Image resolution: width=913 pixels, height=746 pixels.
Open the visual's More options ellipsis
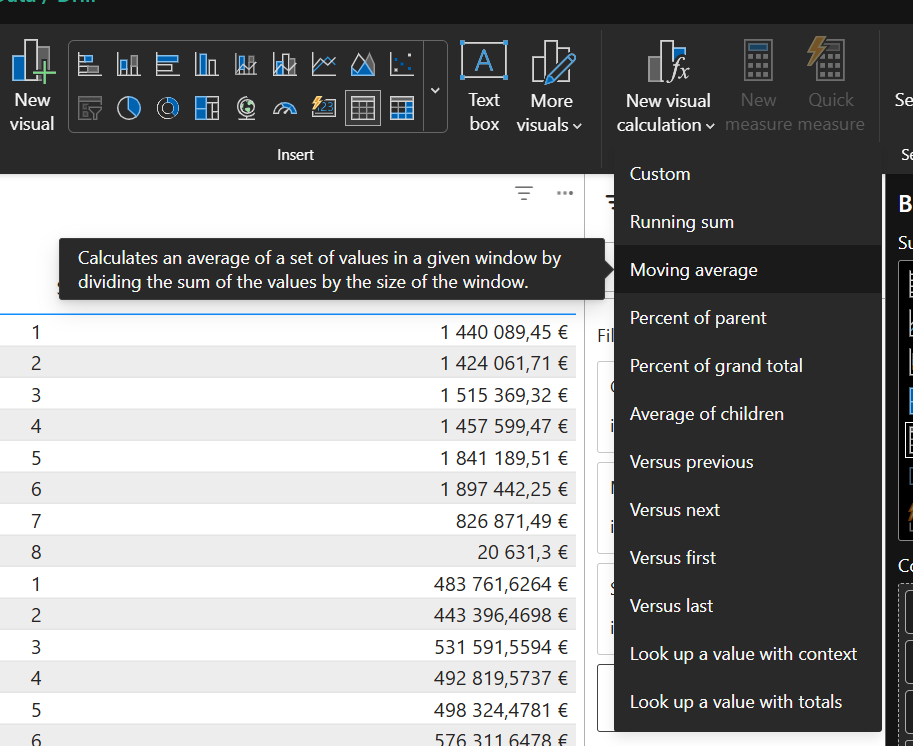(x=565, y=193)
